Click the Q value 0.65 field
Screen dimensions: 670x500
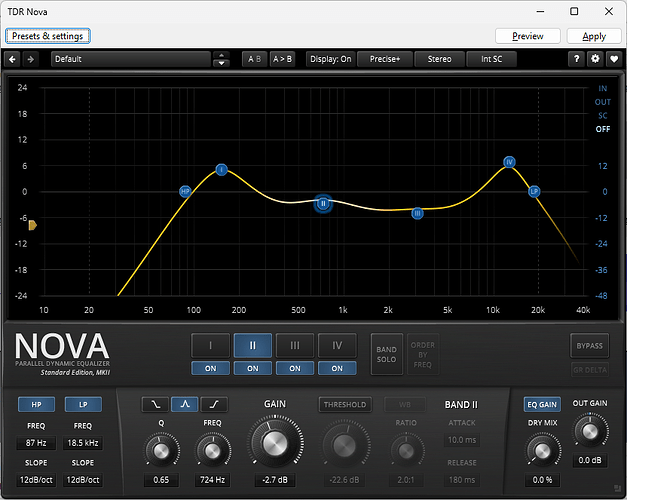click(161, 480)
